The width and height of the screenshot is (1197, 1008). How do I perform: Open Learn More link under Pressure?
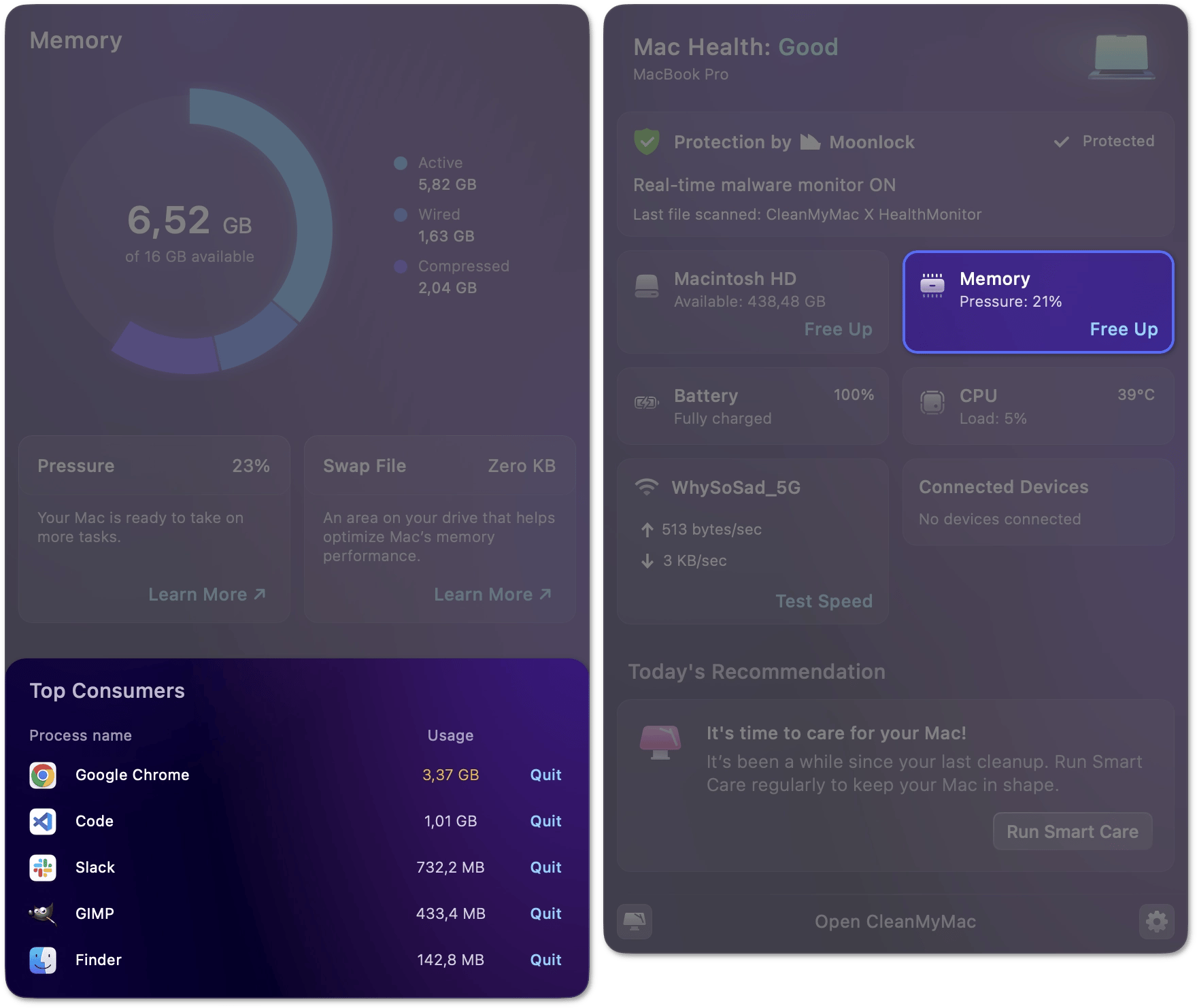pyautogui.click(x=207, y=594)
